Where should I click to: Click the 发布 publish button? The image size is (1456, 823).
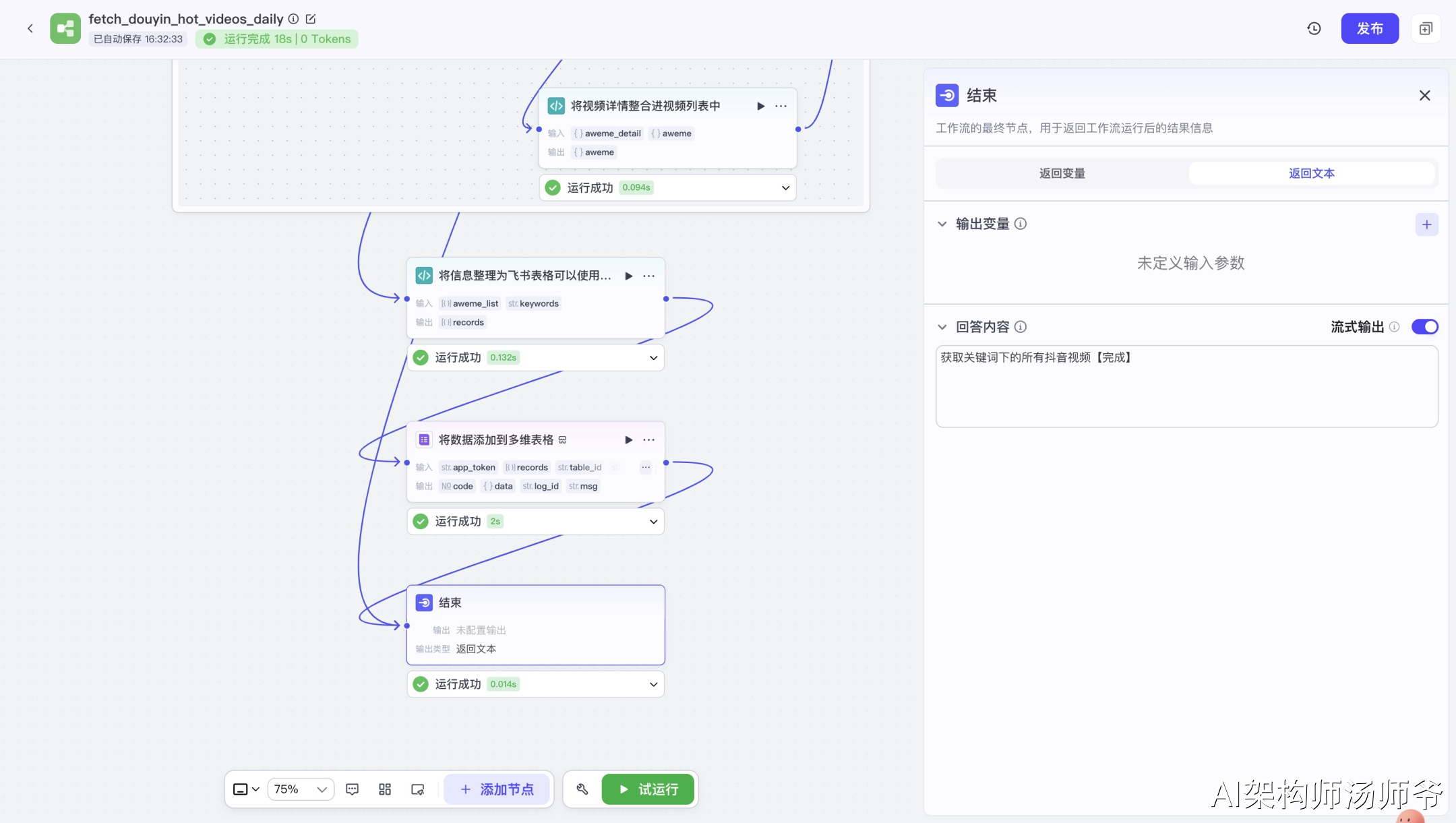click(1369, 28)
